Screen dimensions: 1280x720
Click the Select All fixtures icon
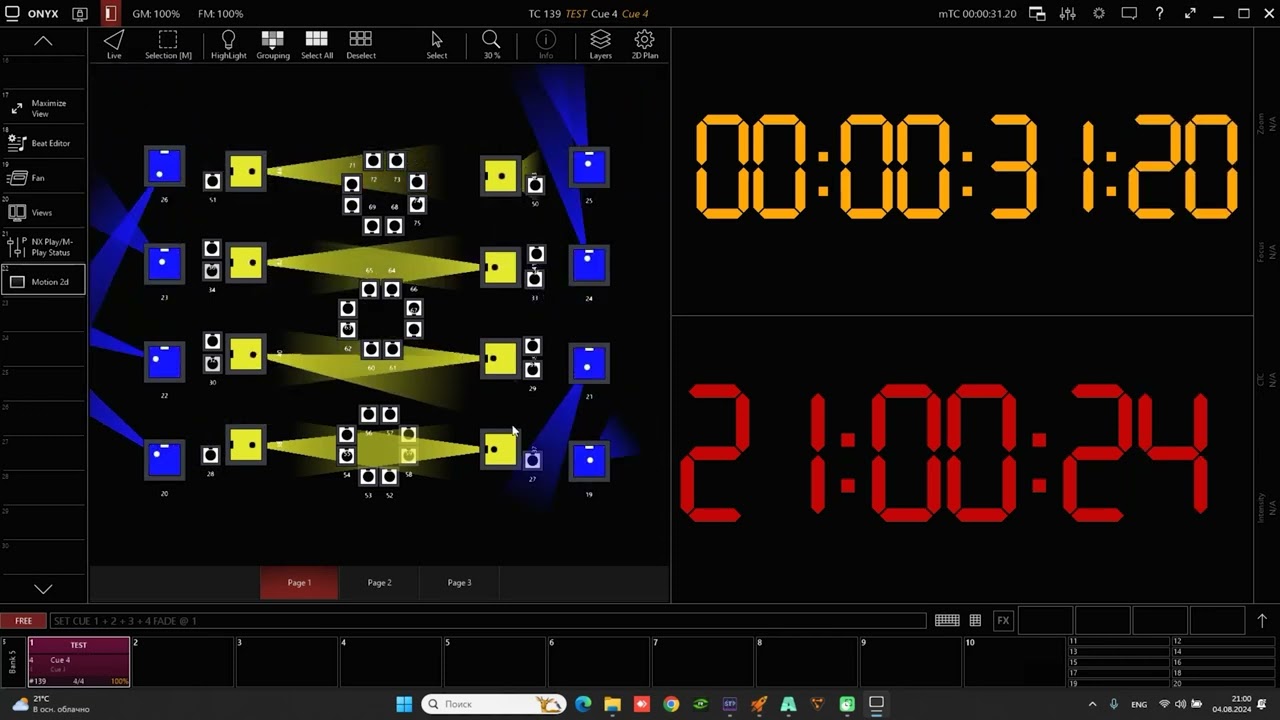316,44
